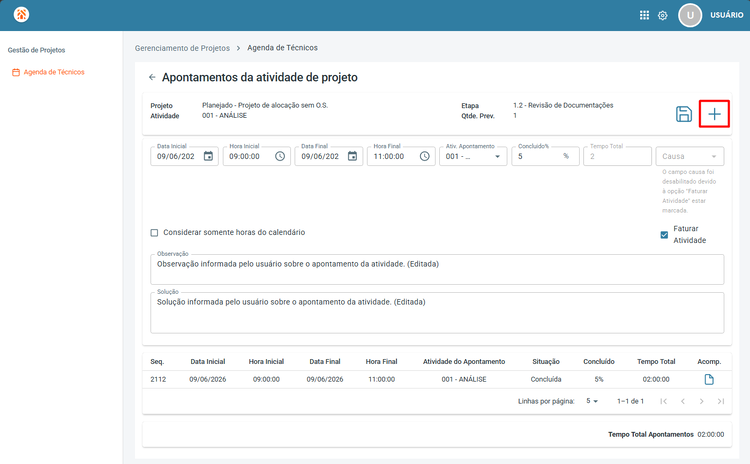Click the orange home logo icon

(x=21, y=14)
